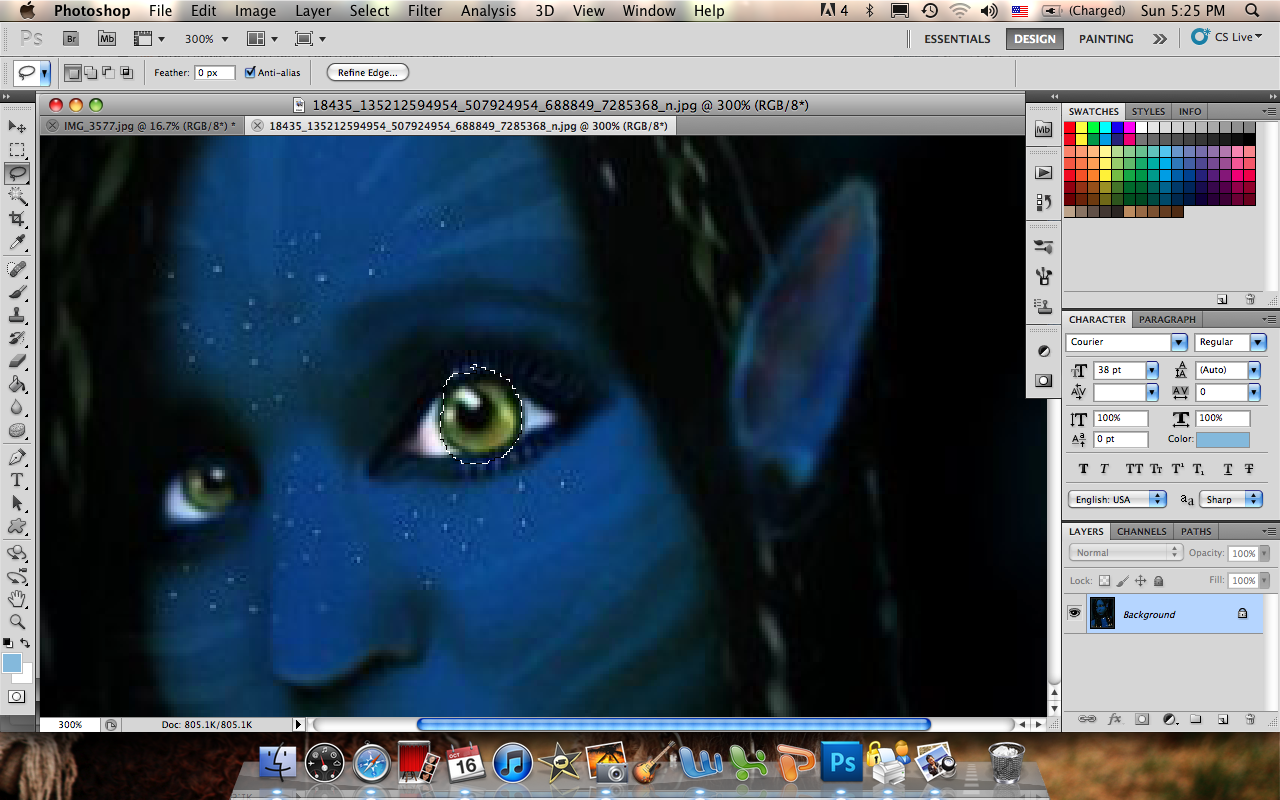Select the Custom Shape tool
The width and height of the screenshot is (1280, 800).
tap(17, 526)
